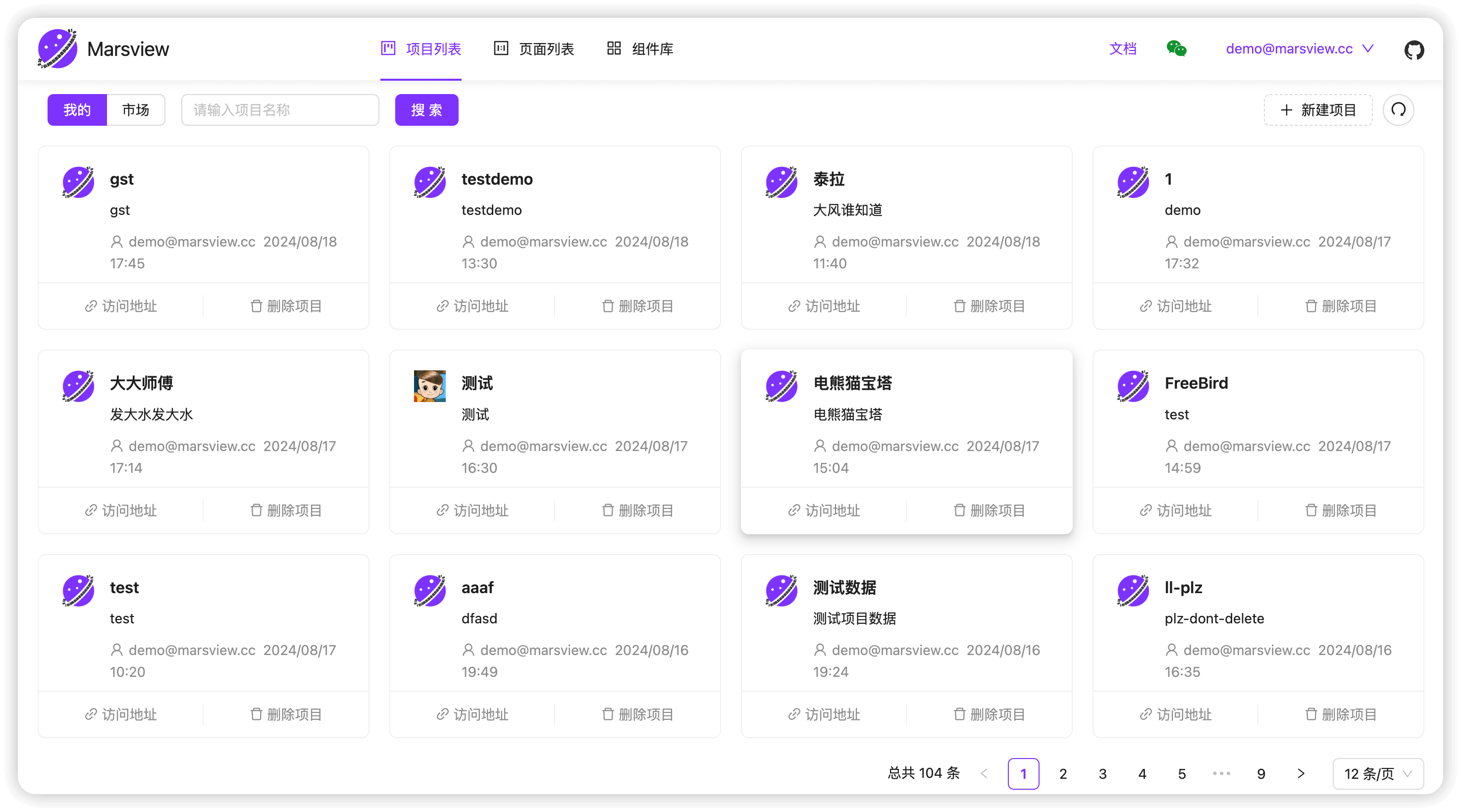The image size is (1461, 812).
Task: Click planet icon of project named 1
Action: (1133, 182)
